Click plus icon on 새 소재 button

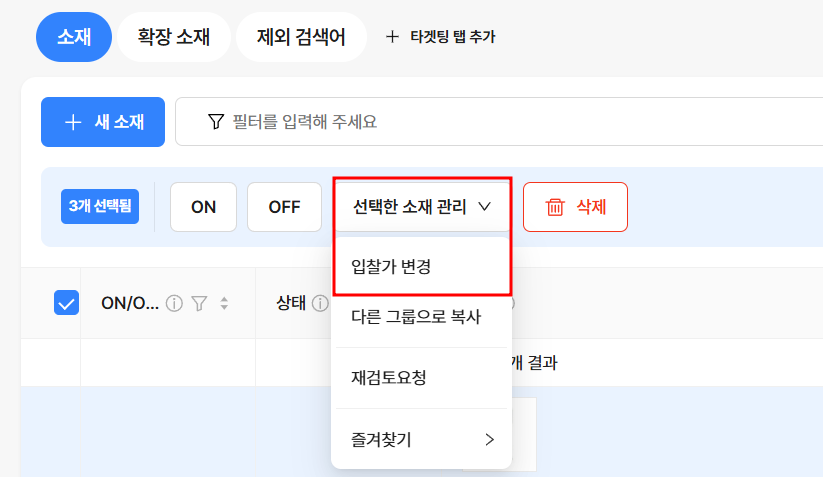[73, 122]
